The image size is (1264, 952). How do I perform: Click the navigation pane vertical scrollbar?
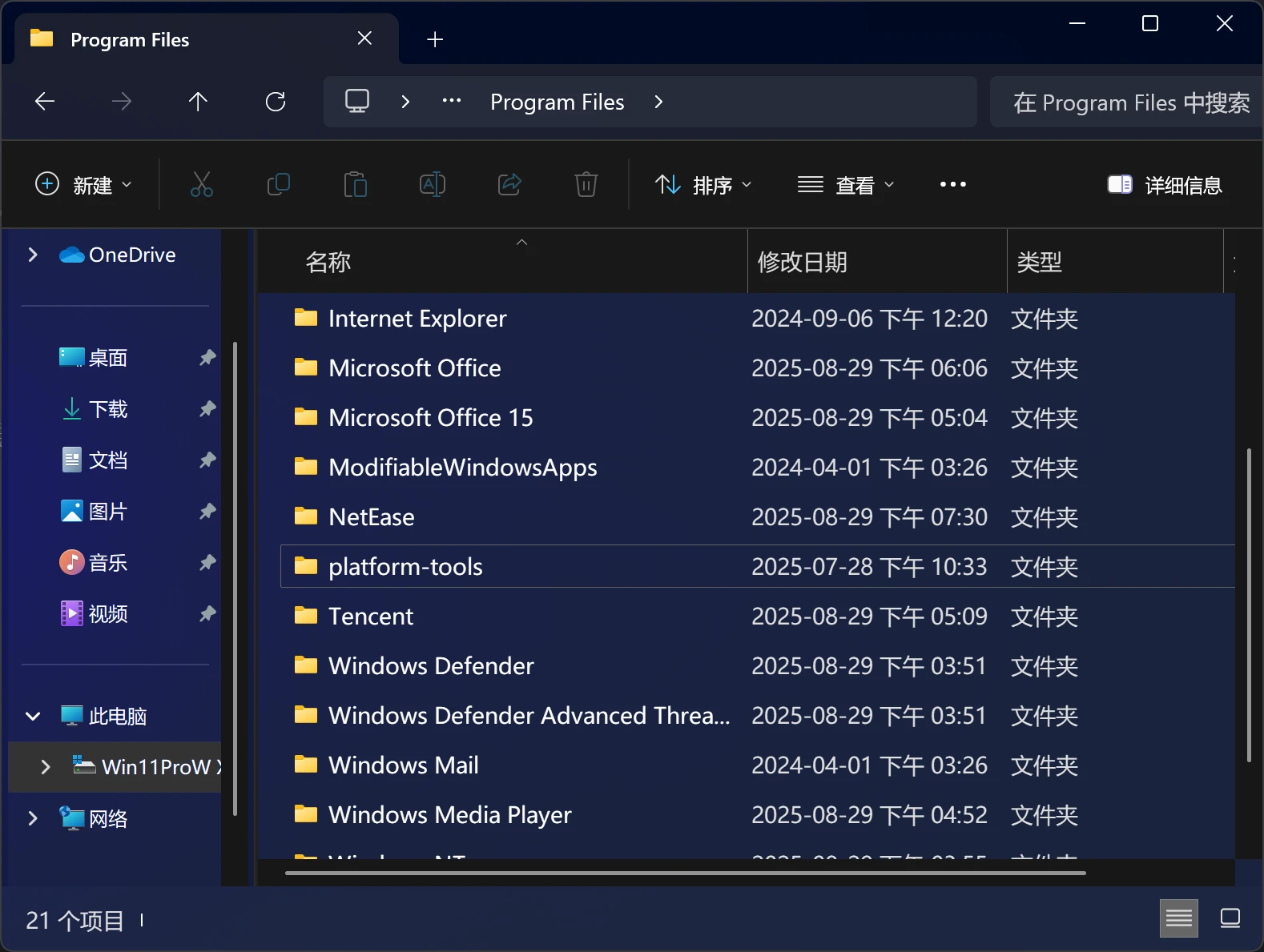pyautogui.click(x=235, y=579)
